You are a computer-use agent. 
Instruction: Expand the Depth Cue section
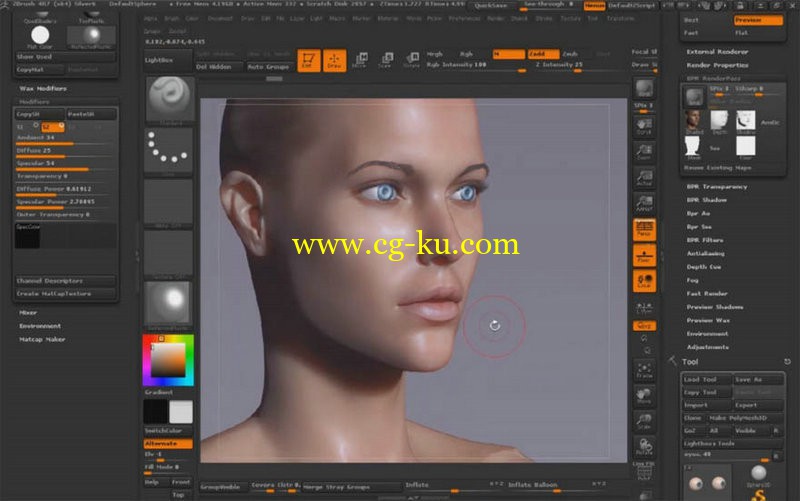point(704,267)
